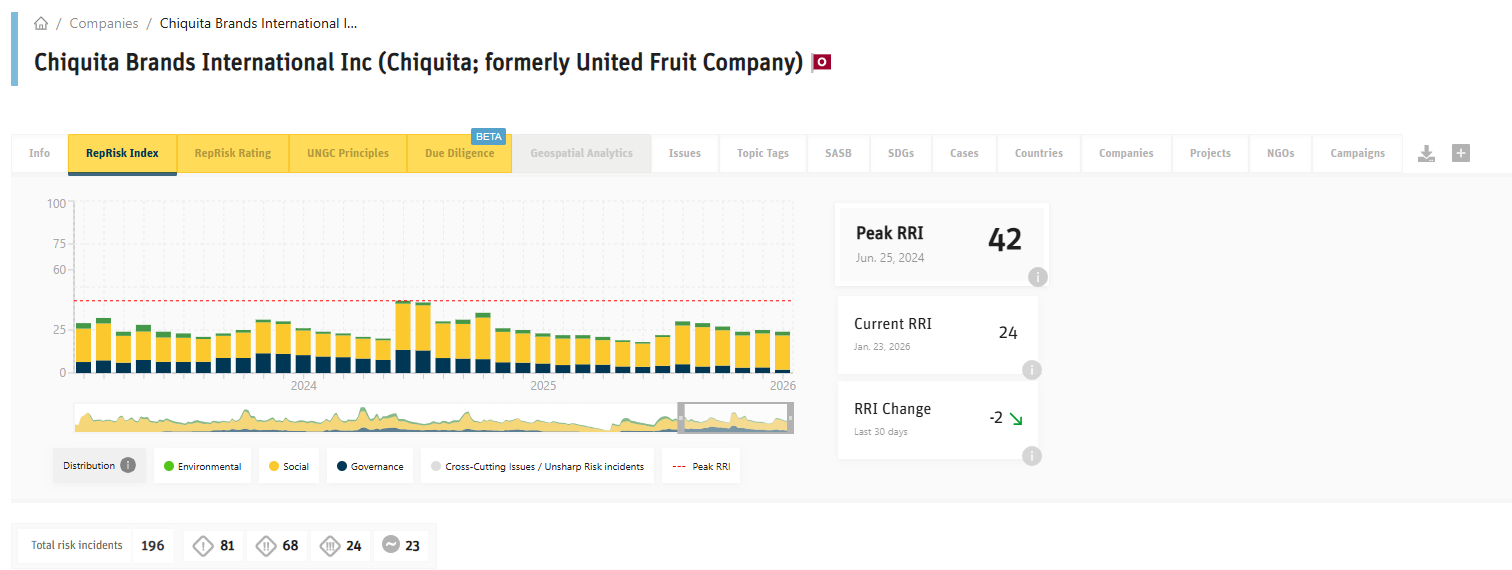Click the country flag icon beside company name

821,62
